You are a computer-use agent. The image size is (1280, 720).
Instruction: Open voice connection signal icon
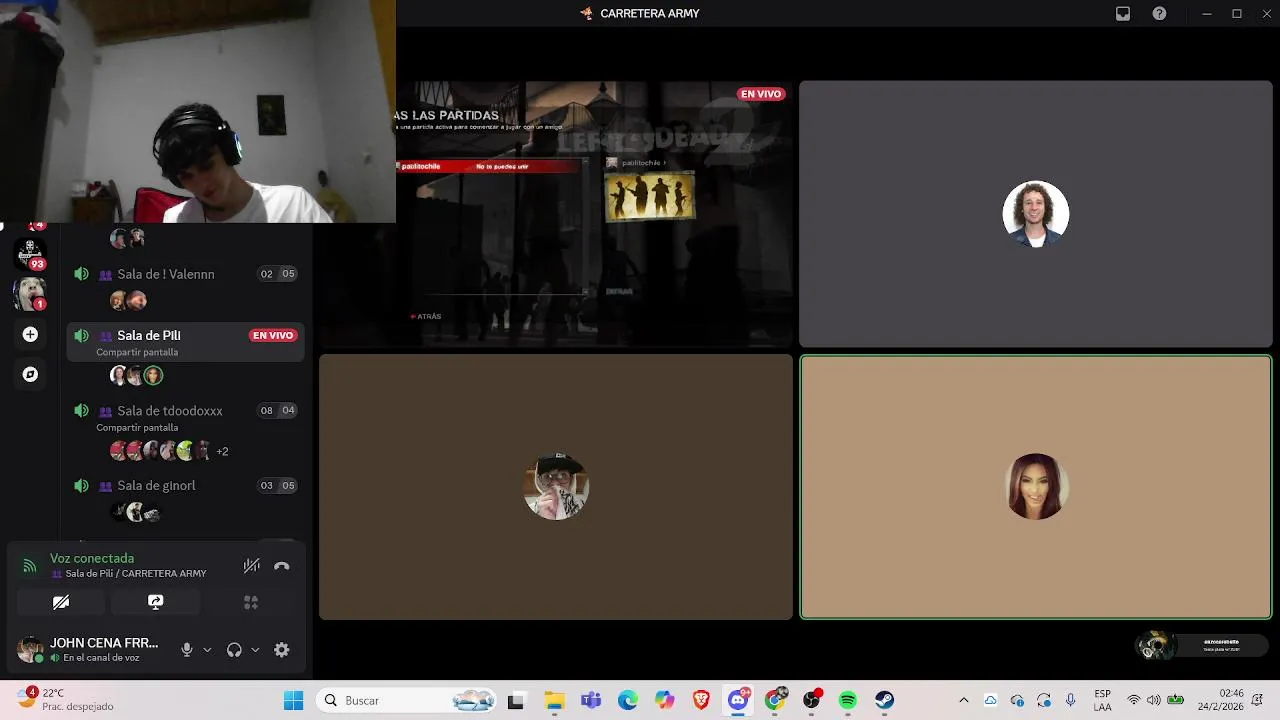tap(30, 566)
